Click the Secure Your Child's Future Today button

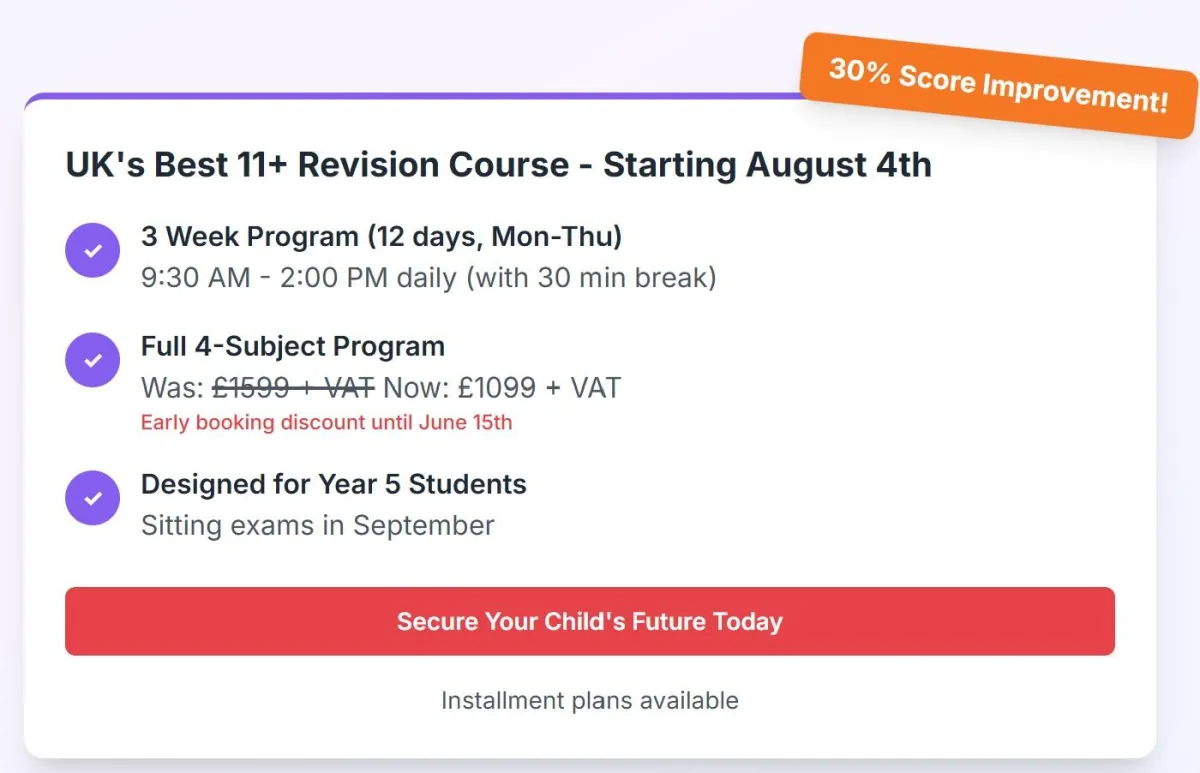coord(590,621)
